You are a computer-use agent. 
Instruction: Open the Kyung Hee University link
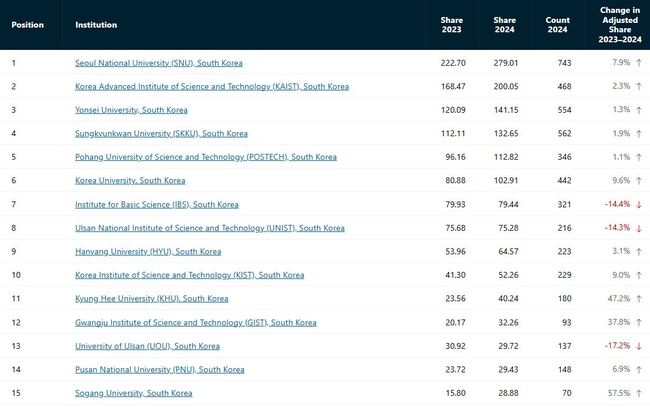pos(152,298)
